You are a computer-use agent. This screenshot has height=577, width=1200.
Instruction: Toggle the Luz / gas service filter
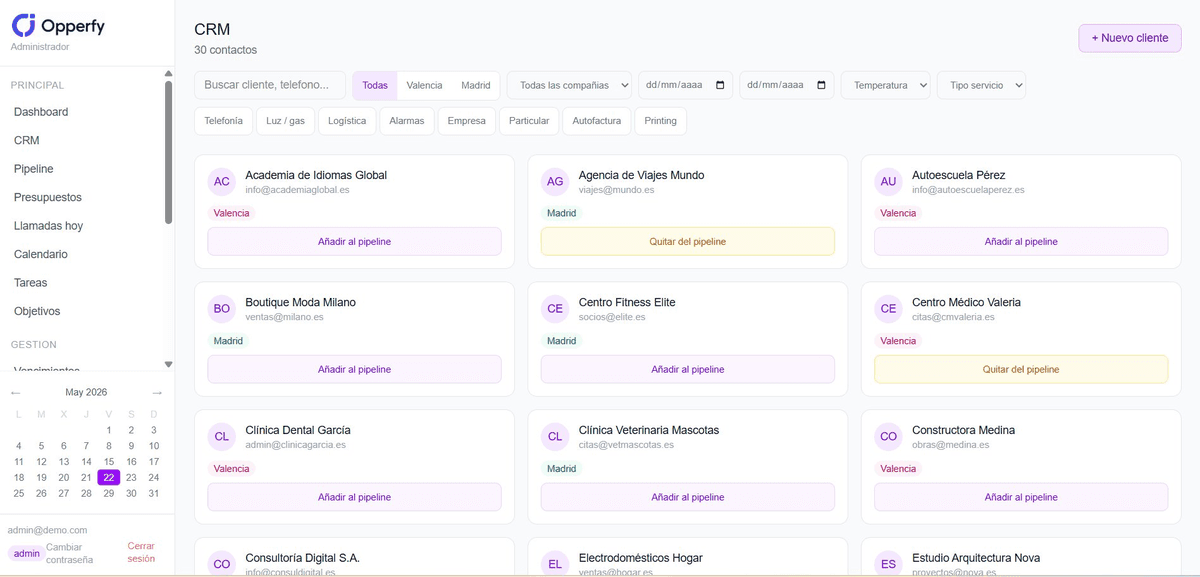click(285, 121)
